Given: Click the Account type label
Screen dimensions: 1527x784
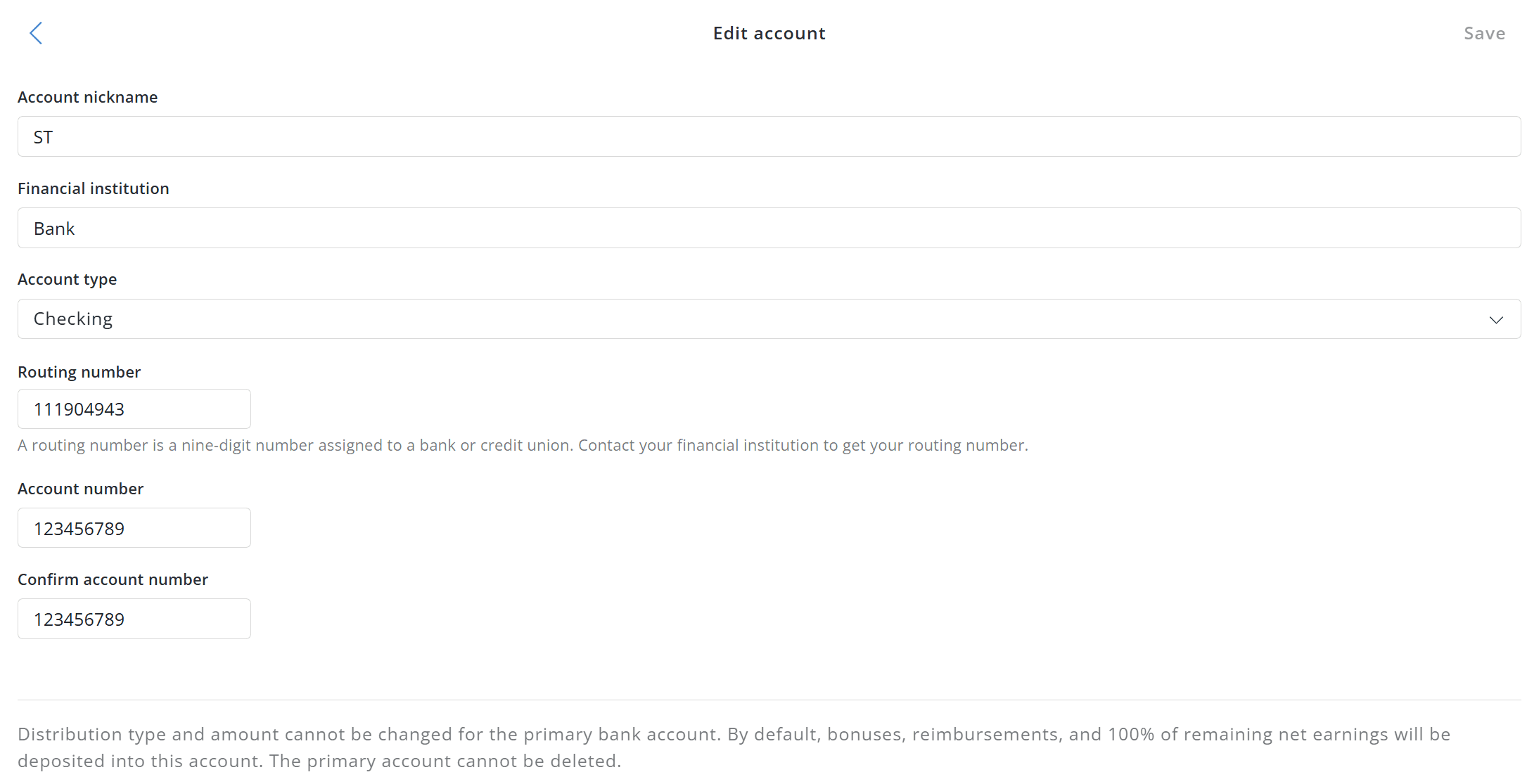Looking at the screenshot, I should [x=67, y=279].
